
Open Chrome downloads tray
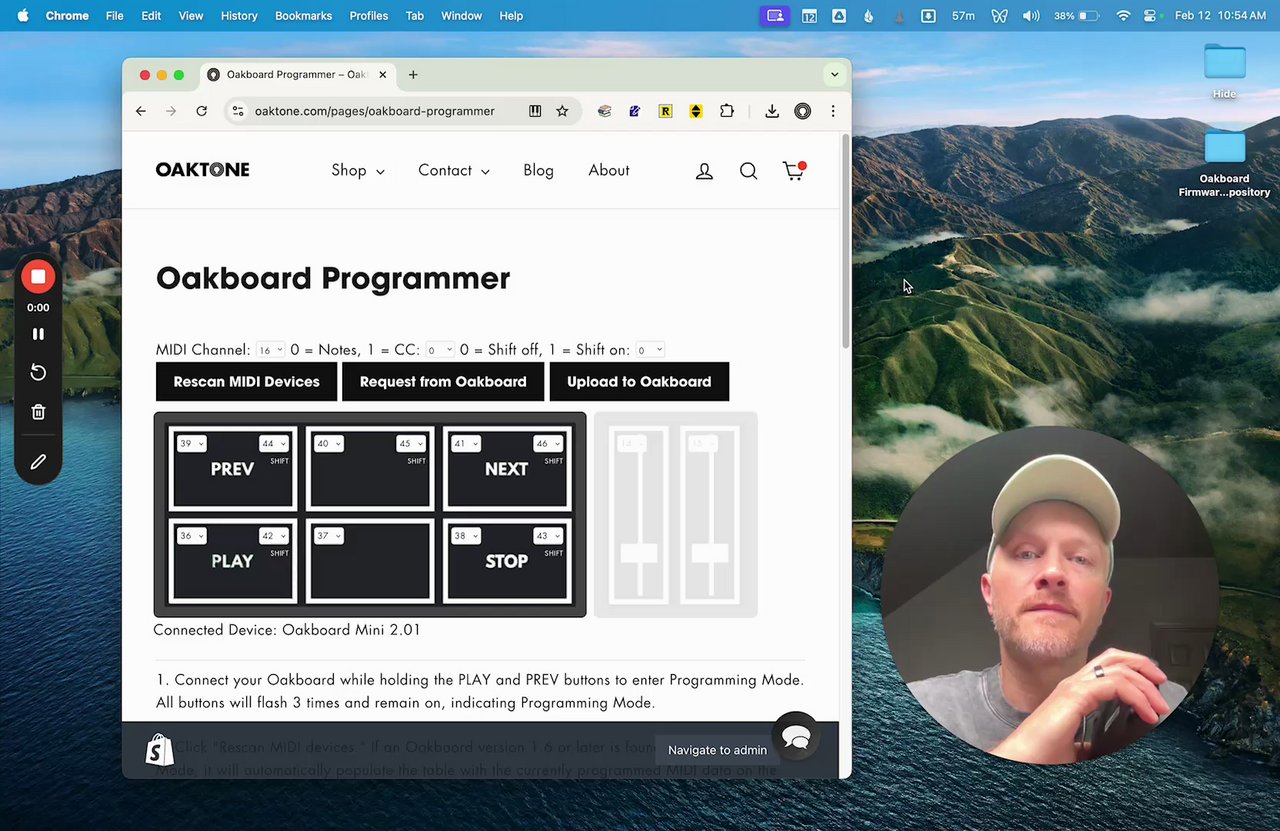coord(772,111)
